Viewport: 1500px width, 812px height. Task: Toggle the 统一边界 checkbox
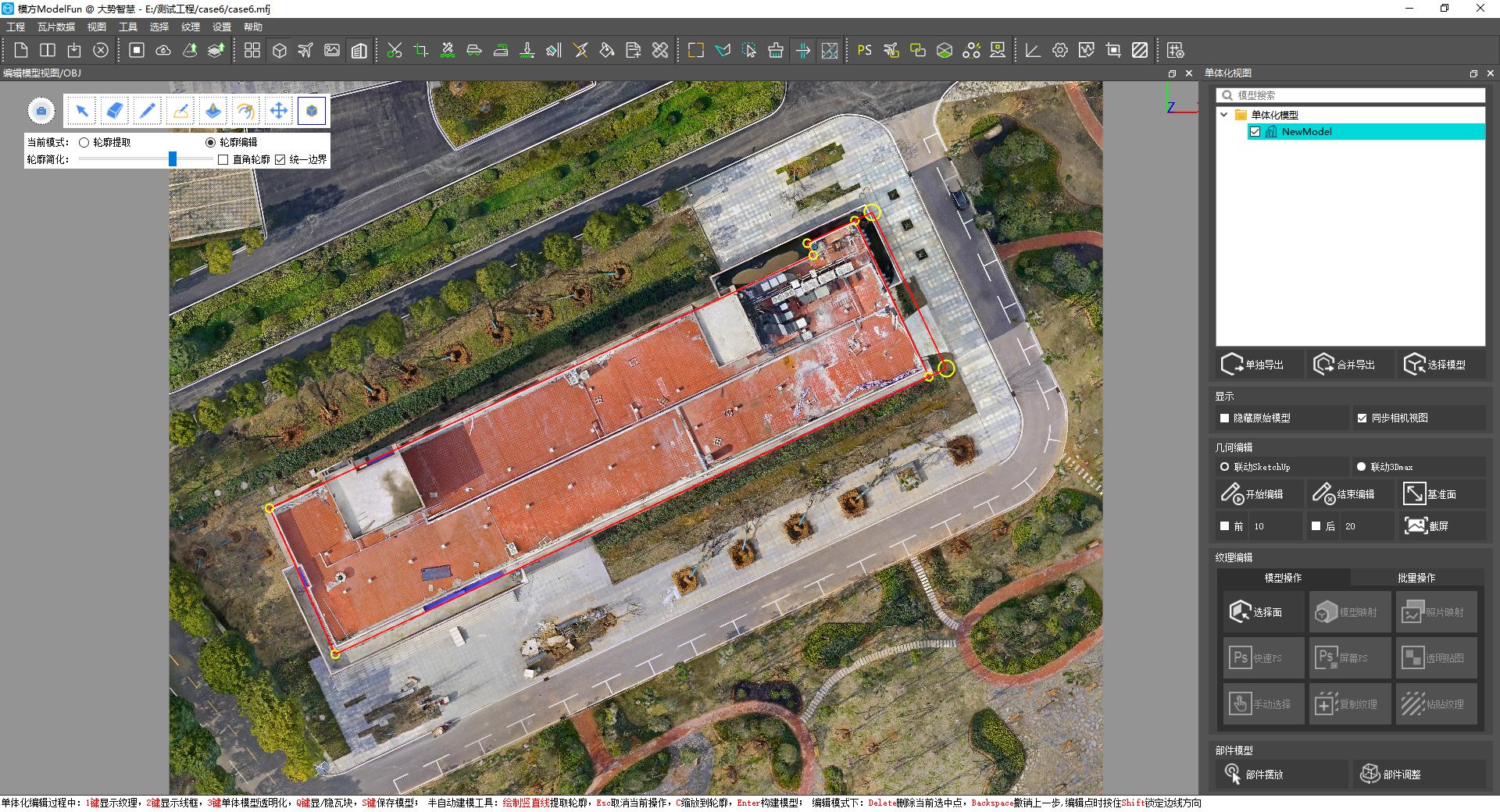pos(280,159)
